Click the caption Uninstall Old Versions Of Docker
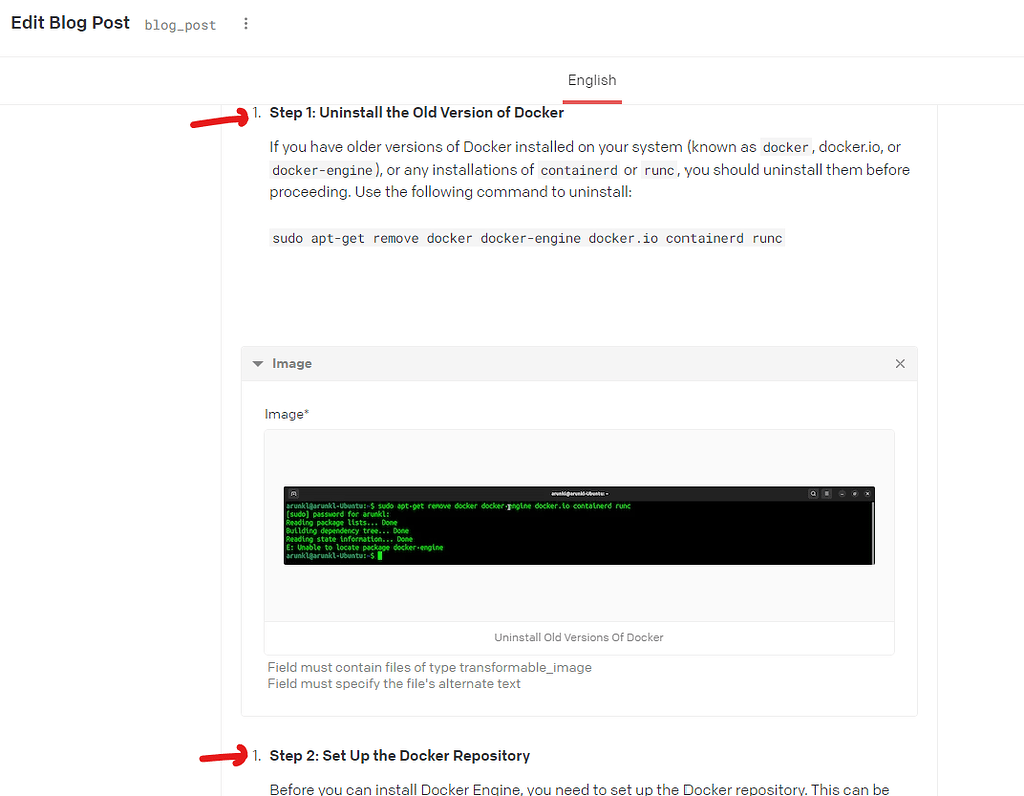This screenshot has width=1024, height=796. point(579,637)
